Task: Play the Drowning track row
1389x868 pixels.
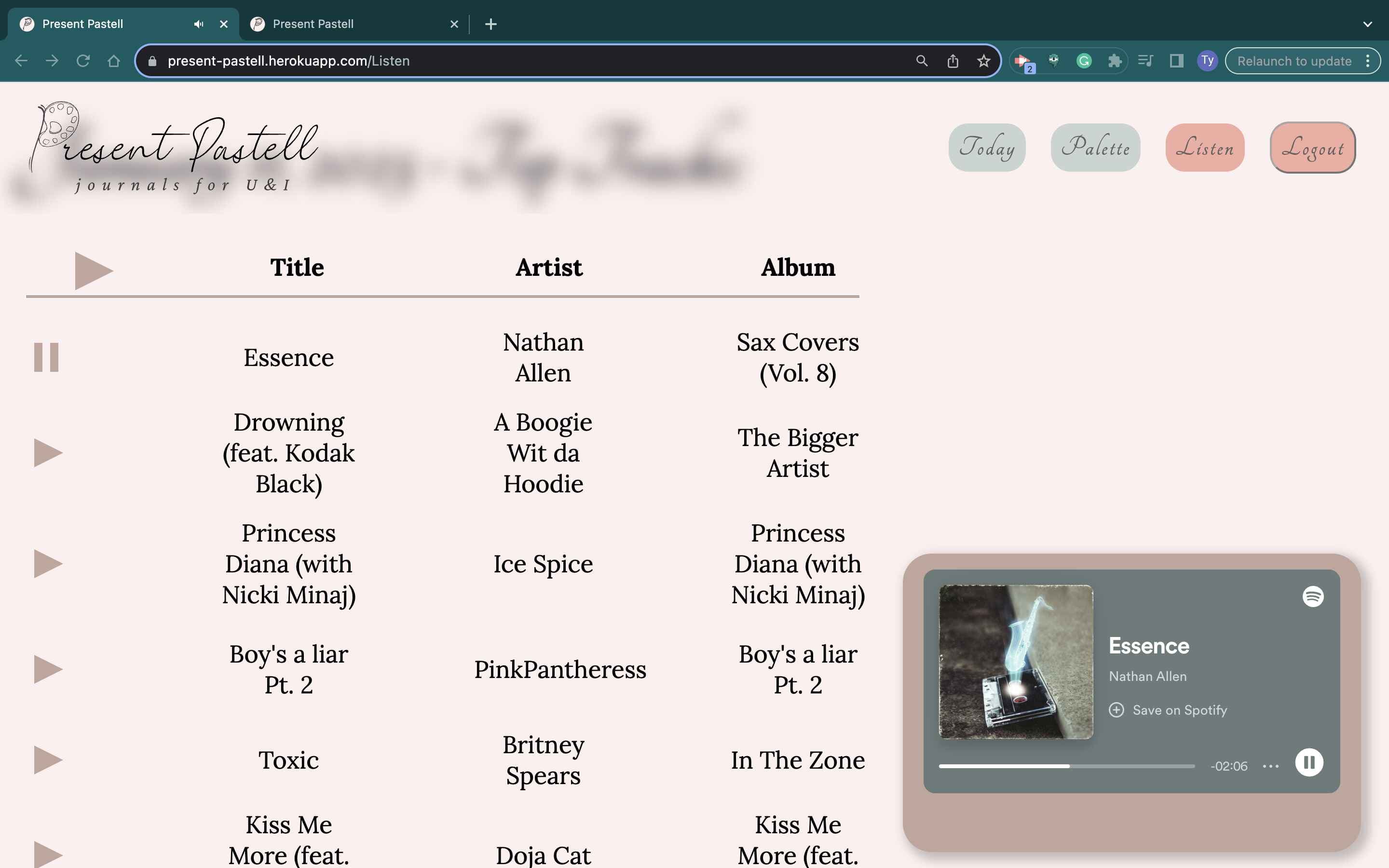Action: 47,453
